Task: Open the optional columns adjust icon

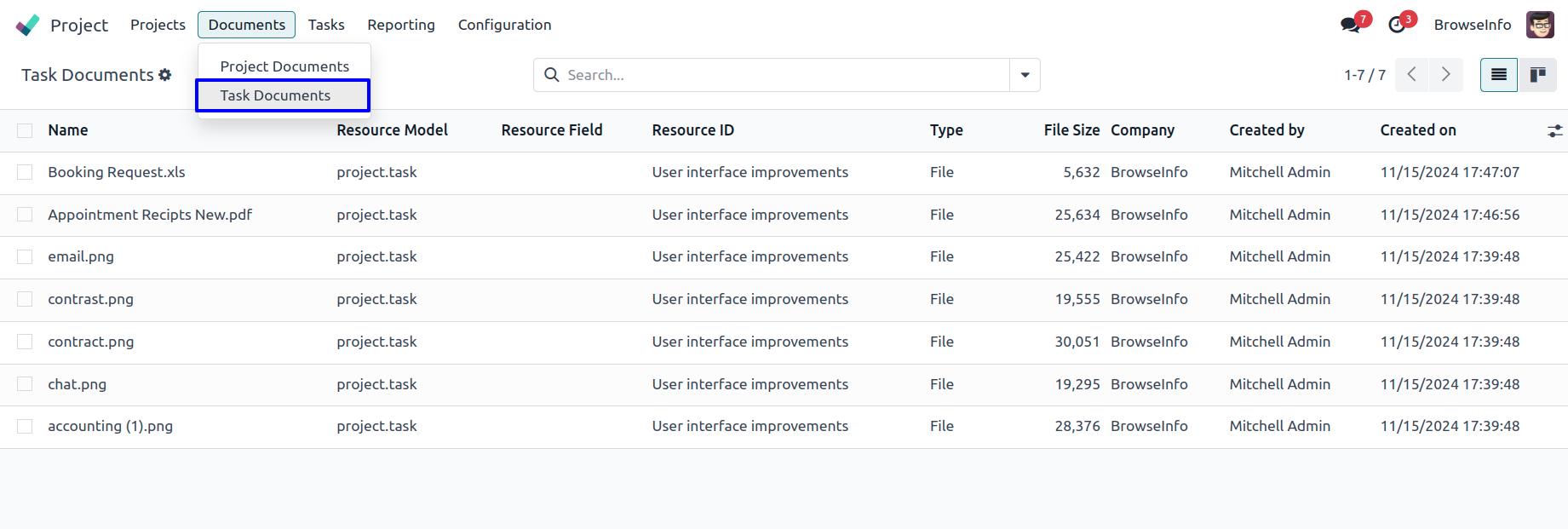Action: 1554,131
